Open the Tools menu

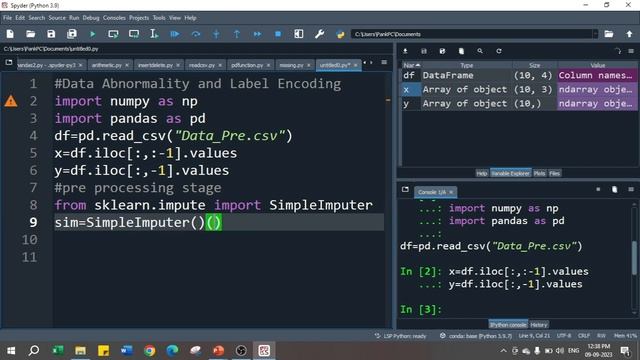point(159,18)
